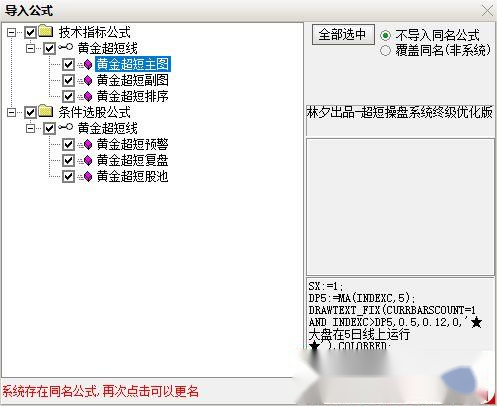Click the magenta diamond icon of 黄金超短复盘

point(88,160)
